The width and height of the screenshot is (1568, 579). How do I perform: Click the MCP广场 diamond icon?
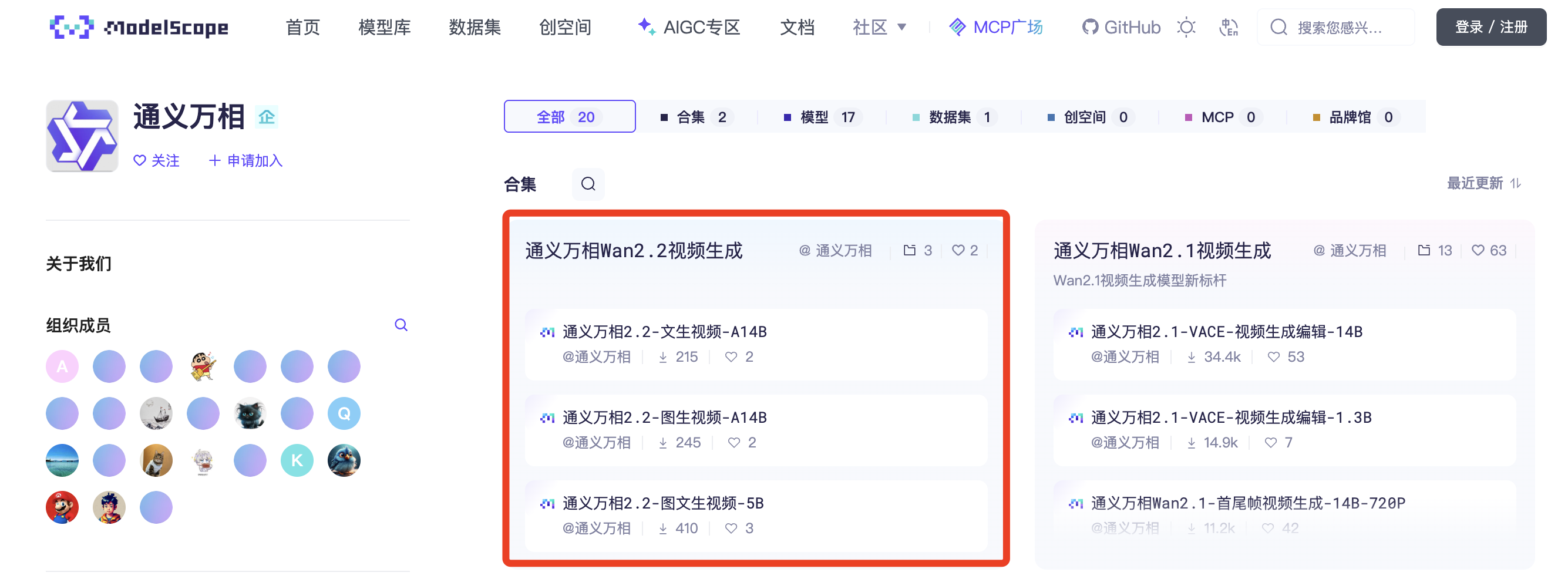[957, 27]
